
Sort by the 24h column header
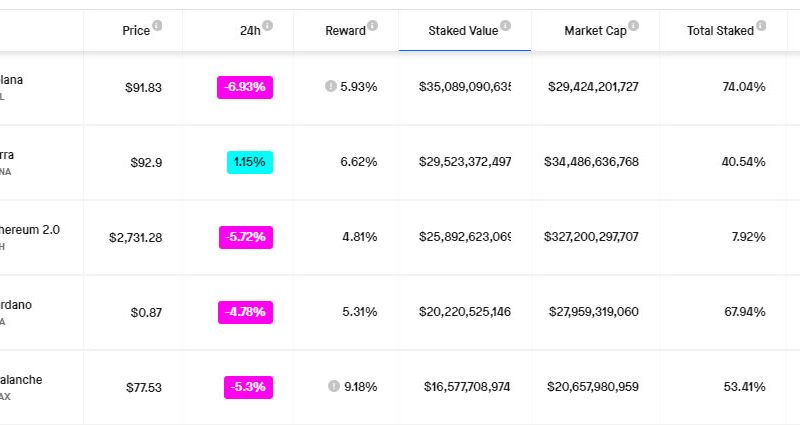(249, 31)
